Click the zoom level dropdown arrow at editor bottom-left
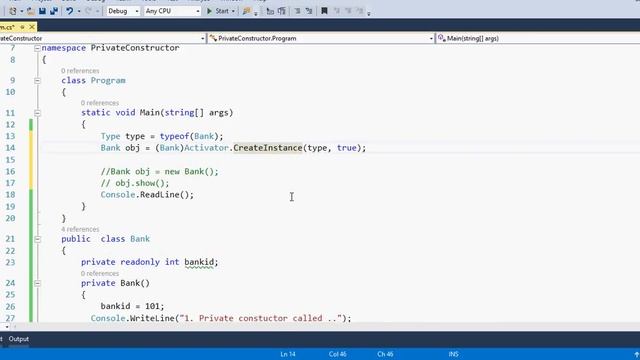Image resolution: width=640 pixels, height=360 pixels. pos(7,327)
